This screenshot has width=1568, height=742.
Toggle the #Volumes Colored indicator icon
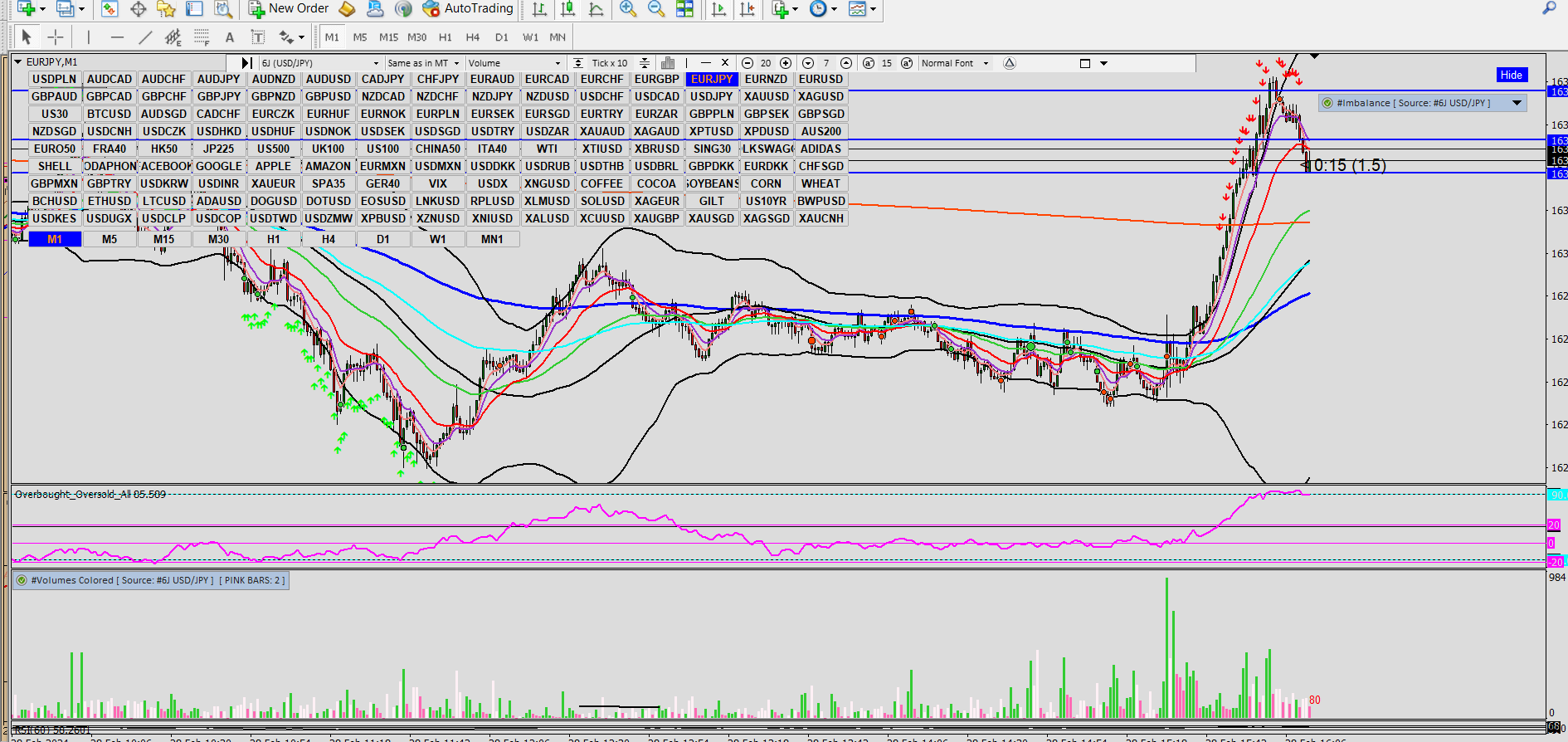coord(22,580)
